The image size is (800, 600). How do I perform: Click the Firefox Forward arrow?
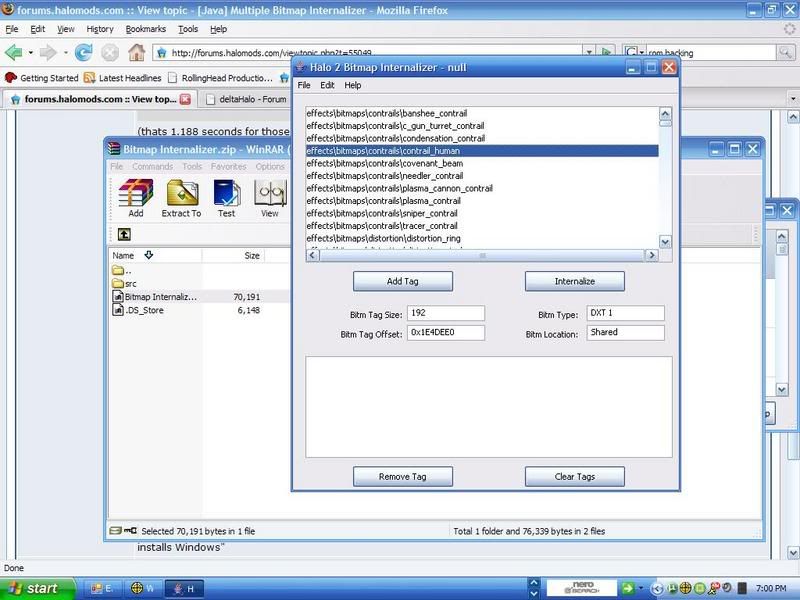pyautogui.click(x=48, y=52)
